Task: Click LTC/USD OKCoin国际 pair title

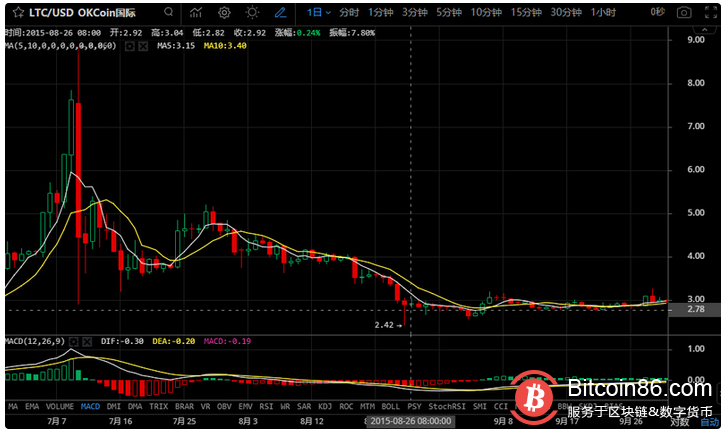Action: tap(82, 12)
